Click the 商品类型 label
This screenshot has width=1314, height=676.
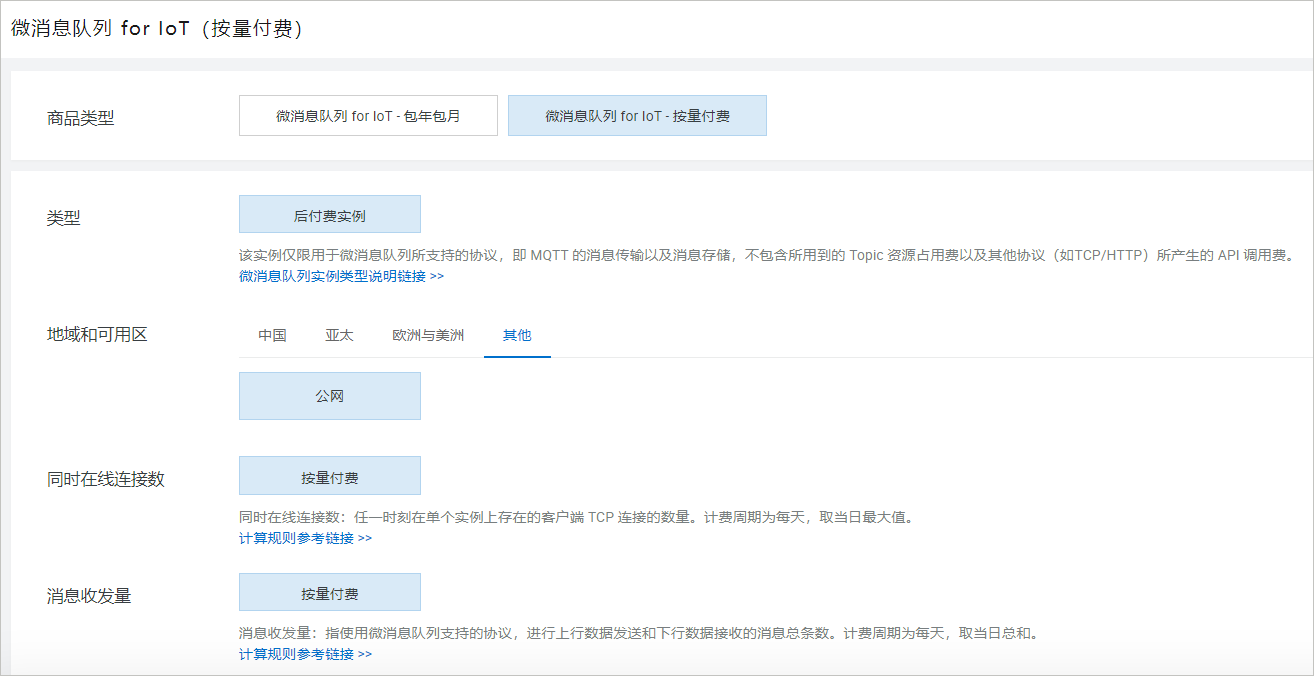pyautogui.click(x=81, y=118)
